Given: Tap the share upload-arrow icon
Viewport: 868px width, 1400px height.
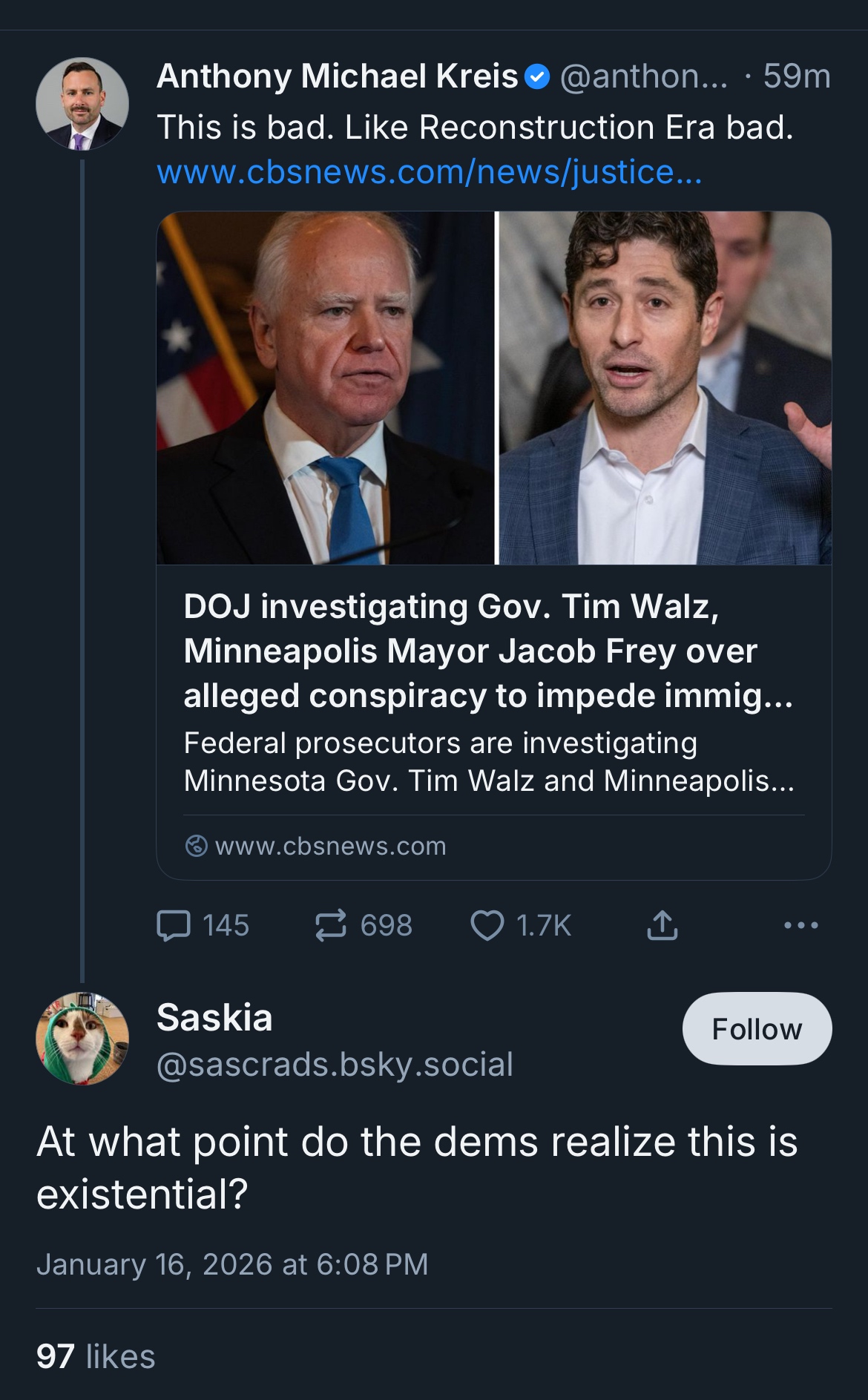Looking at the screenshot, I should pyautogui.click(x=662, y=925).
